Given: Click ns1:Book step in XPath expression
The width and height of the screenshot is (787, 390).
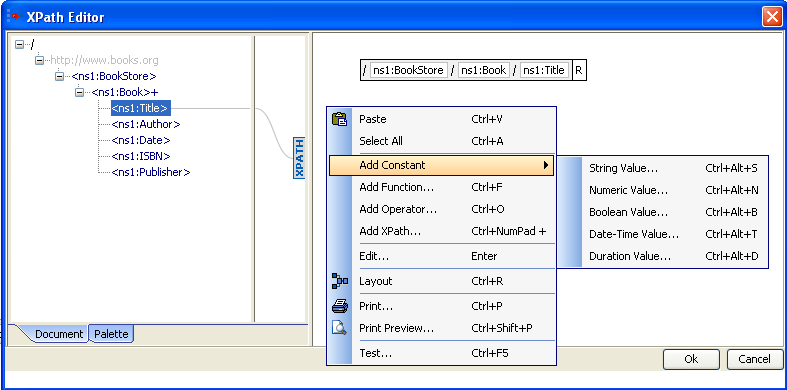Looking at the screenshot, I should coord(483,70).
